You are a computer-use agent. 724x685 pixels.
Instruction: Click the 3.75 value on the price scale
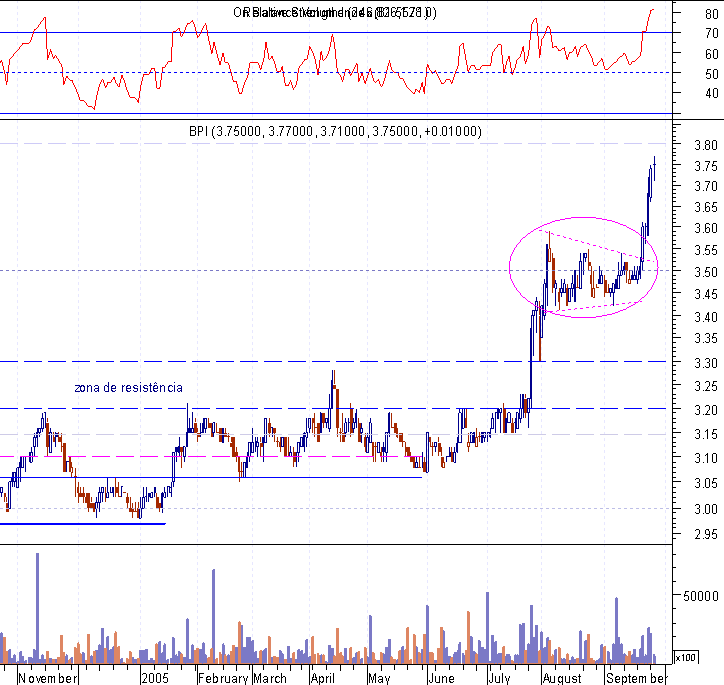706,166
